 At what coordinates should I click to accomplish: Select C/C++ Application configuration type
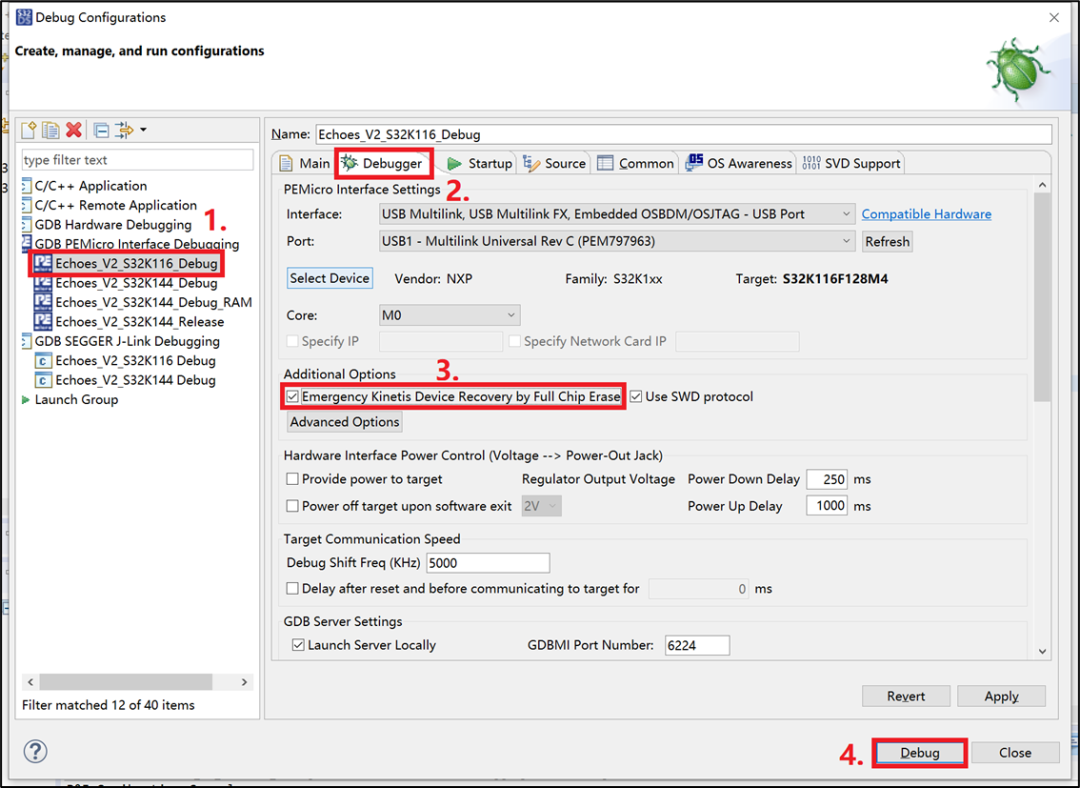[x=90, y=186]
